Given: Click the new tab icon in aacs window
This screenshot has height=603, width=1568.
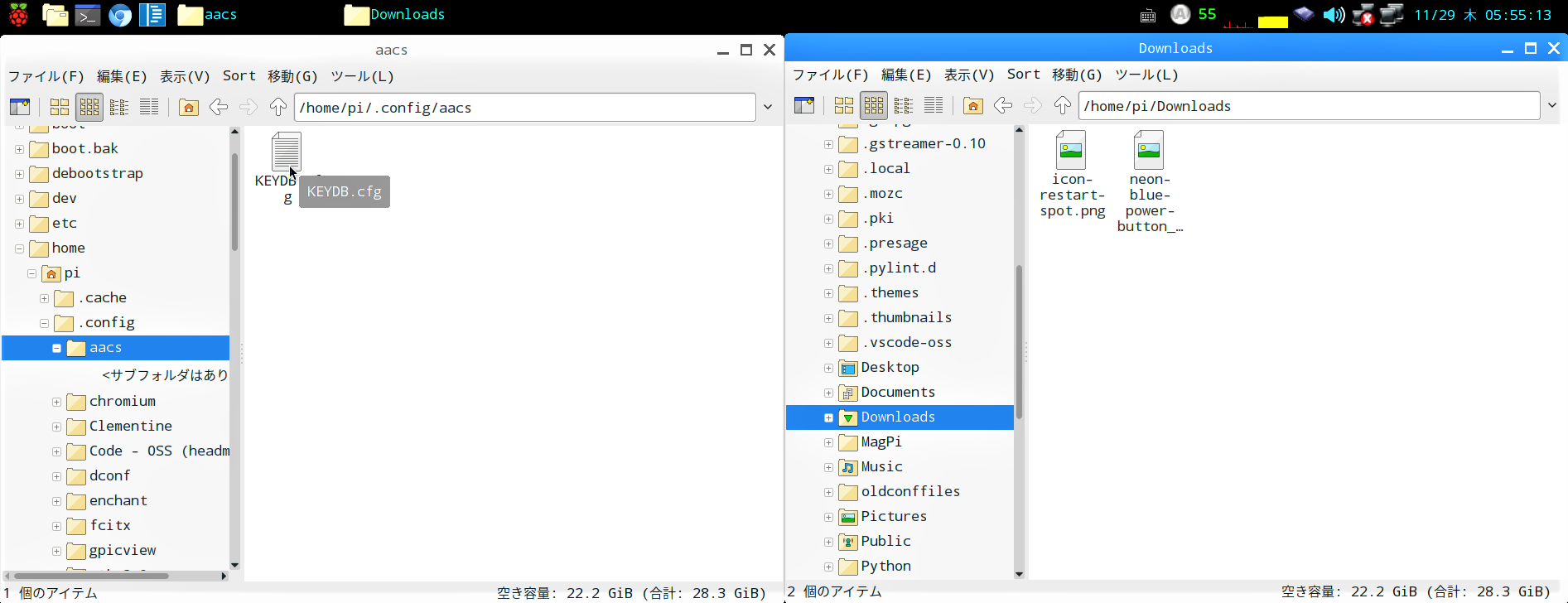Looking at the screenshot, I should (20, 107).
